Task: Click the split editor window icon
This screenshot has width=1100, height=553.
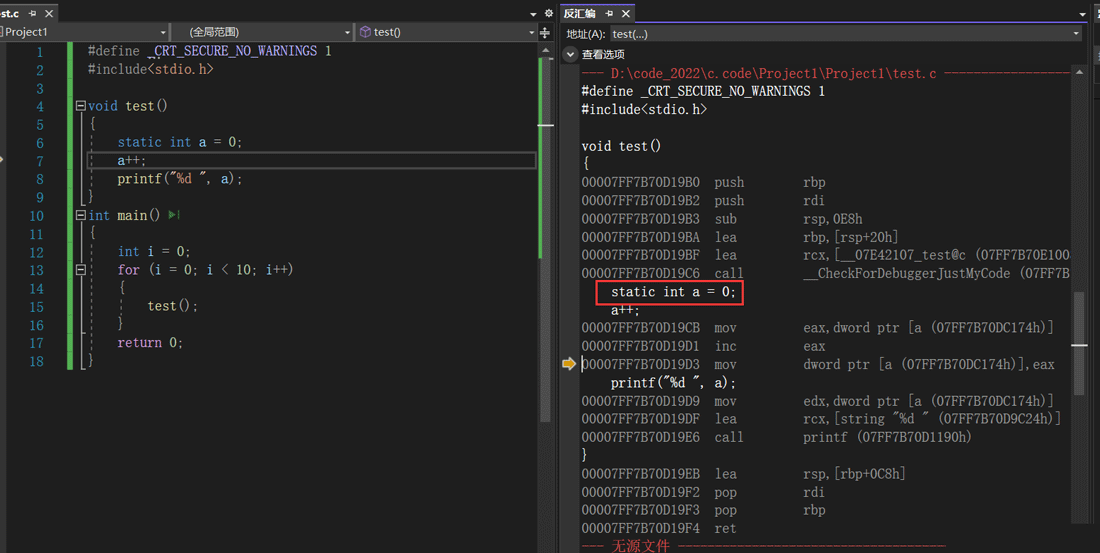Action: click(x=545, y=32)
